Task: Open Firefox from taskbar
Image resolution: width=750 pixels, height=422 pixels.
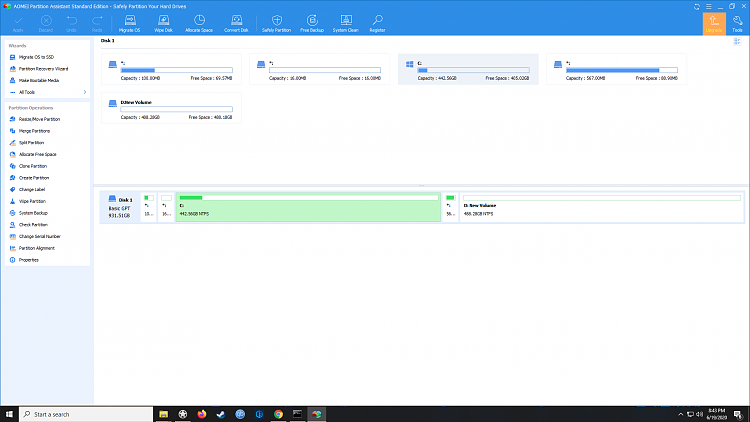Action: pyautogui.click(x=202, y=414)
